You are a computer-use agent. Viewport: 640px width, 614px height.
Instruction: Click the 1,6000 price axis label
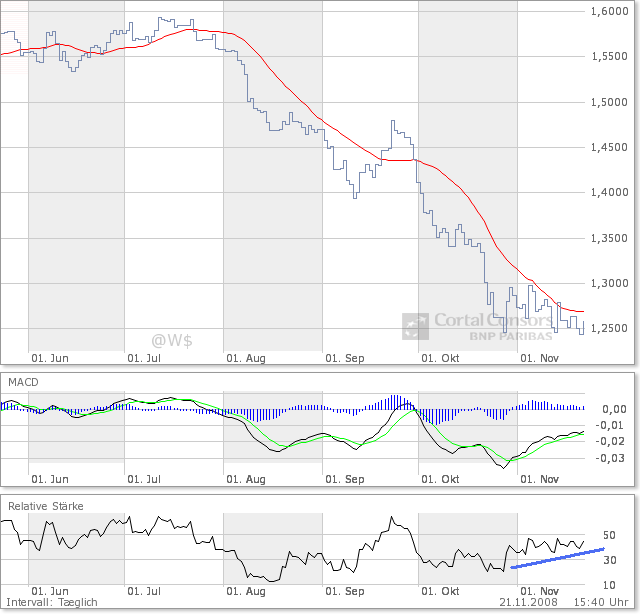[609, 11]
